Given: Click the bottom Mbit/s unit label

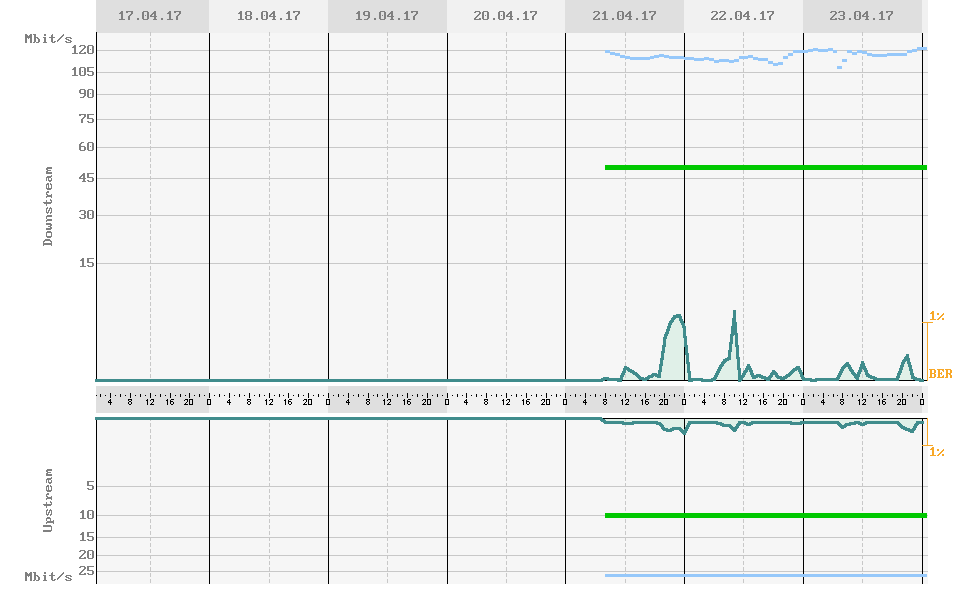Looking at the screenshot, I should click(48, 577).
